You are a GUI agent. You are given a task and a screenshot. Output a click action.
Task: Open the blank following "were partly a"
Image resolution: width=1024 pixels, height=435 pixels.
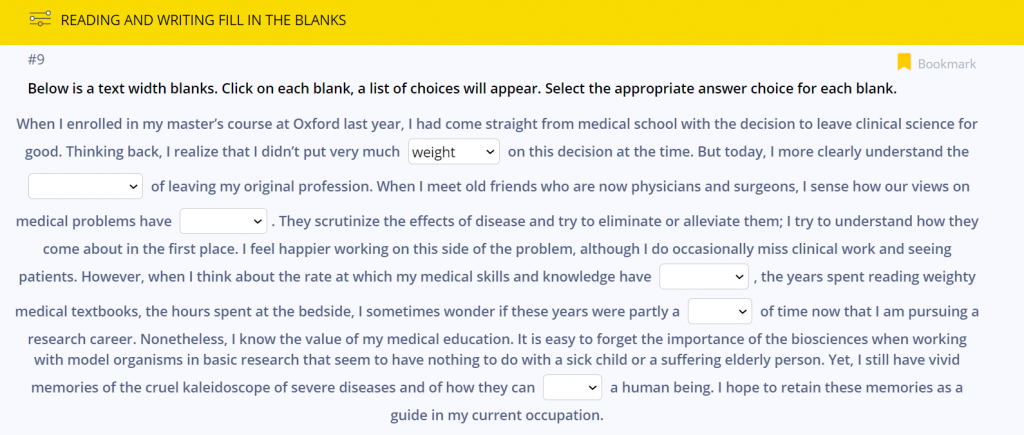(x=720, y=311)
